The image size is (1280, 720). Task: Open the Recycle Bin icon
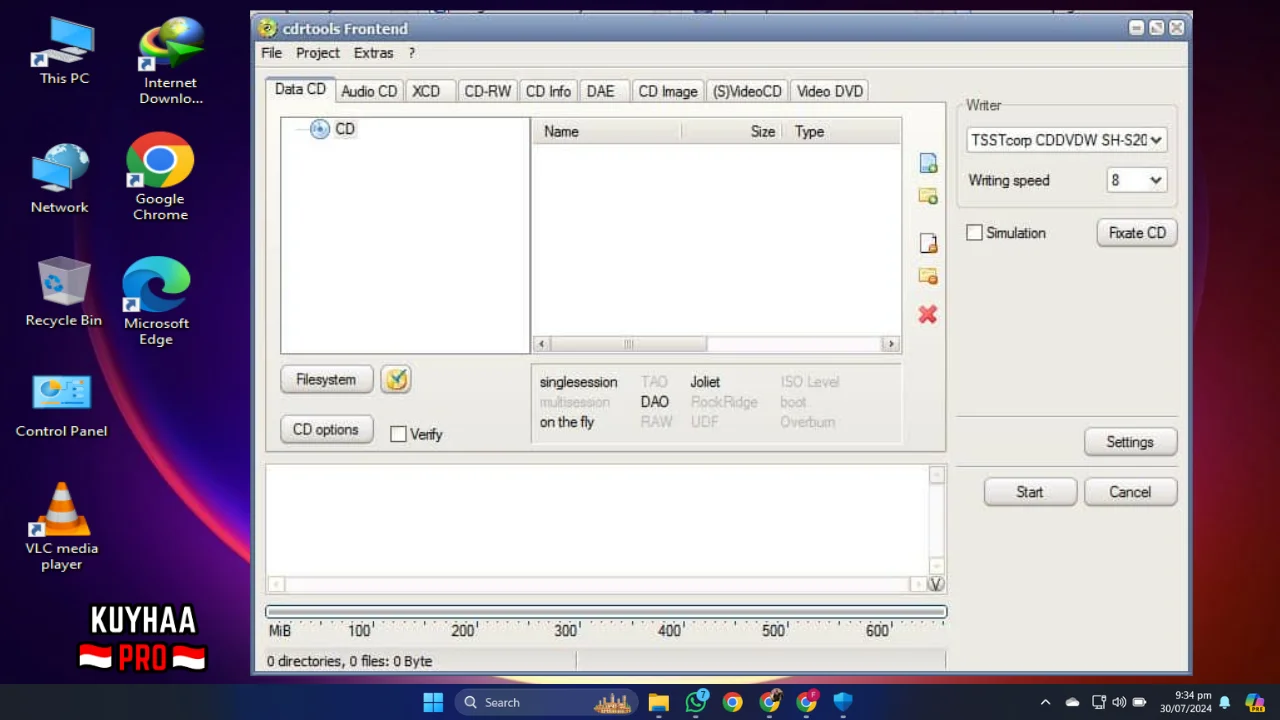(64, 292)
